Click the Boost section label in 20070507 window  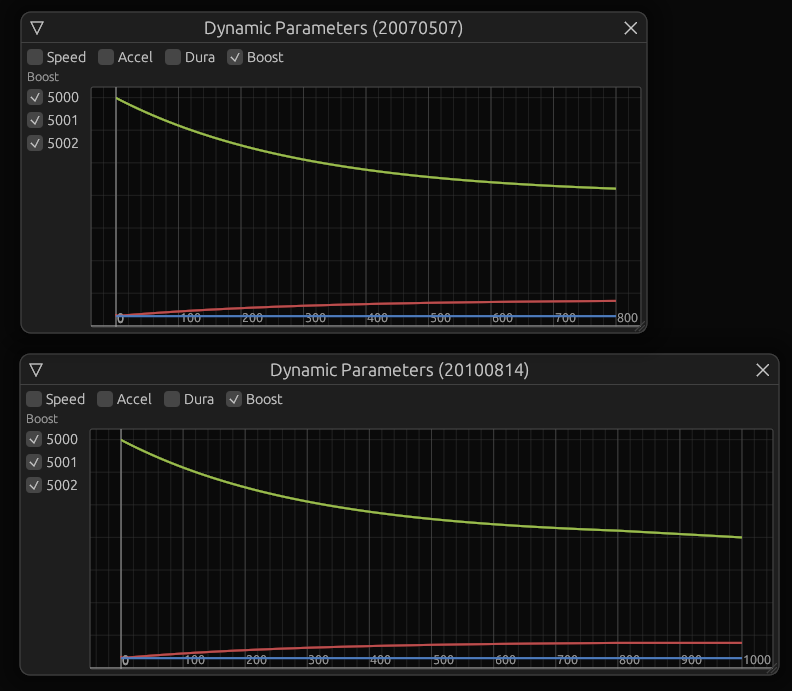43,77
